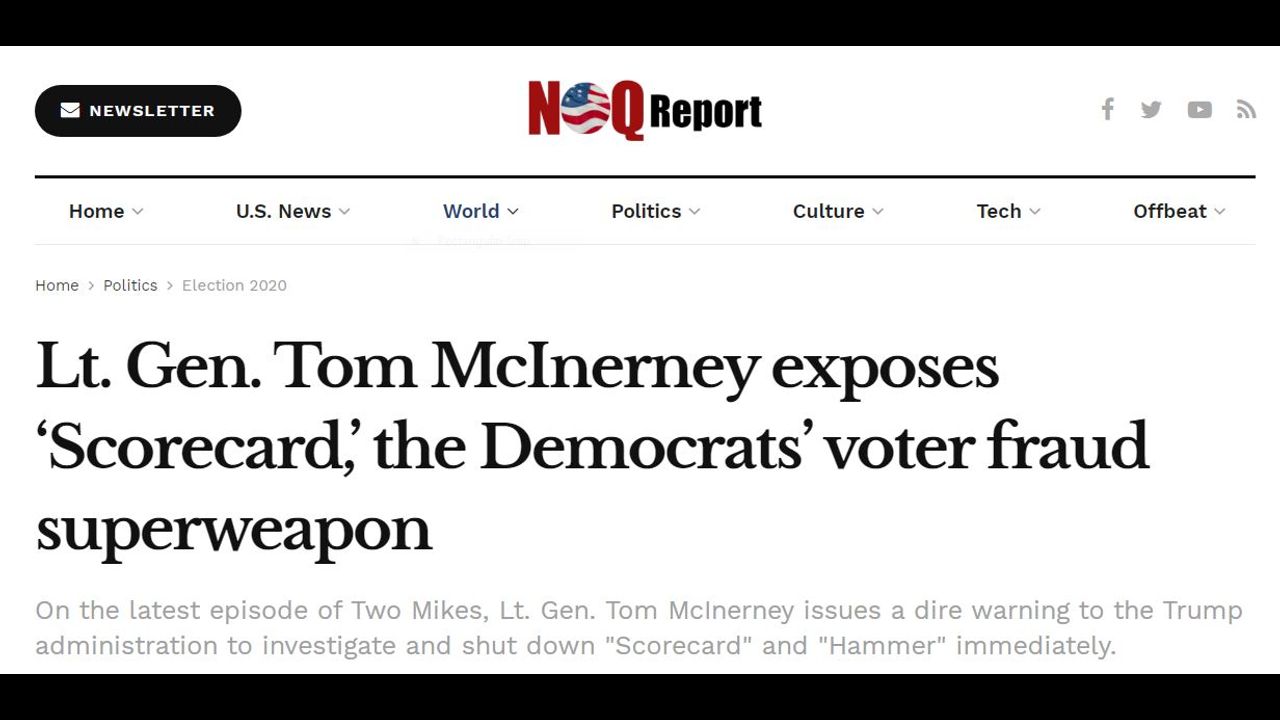Expand the Offbeat dropdown chevron

(1219, 212)
